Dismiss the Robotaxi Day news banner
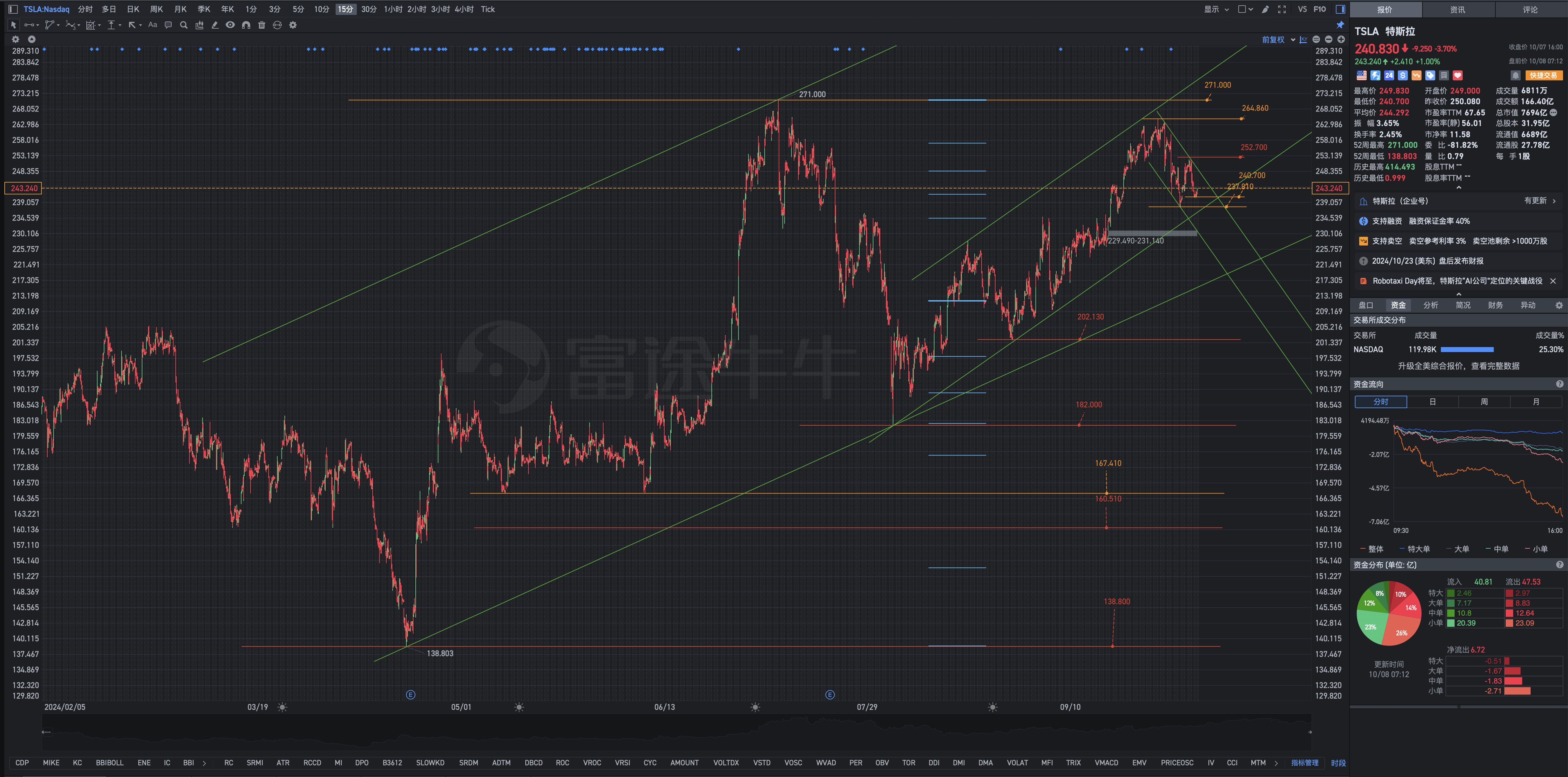Viewport: 1568px width, 777px height. pyautogui.click(x=1553, y=281)
